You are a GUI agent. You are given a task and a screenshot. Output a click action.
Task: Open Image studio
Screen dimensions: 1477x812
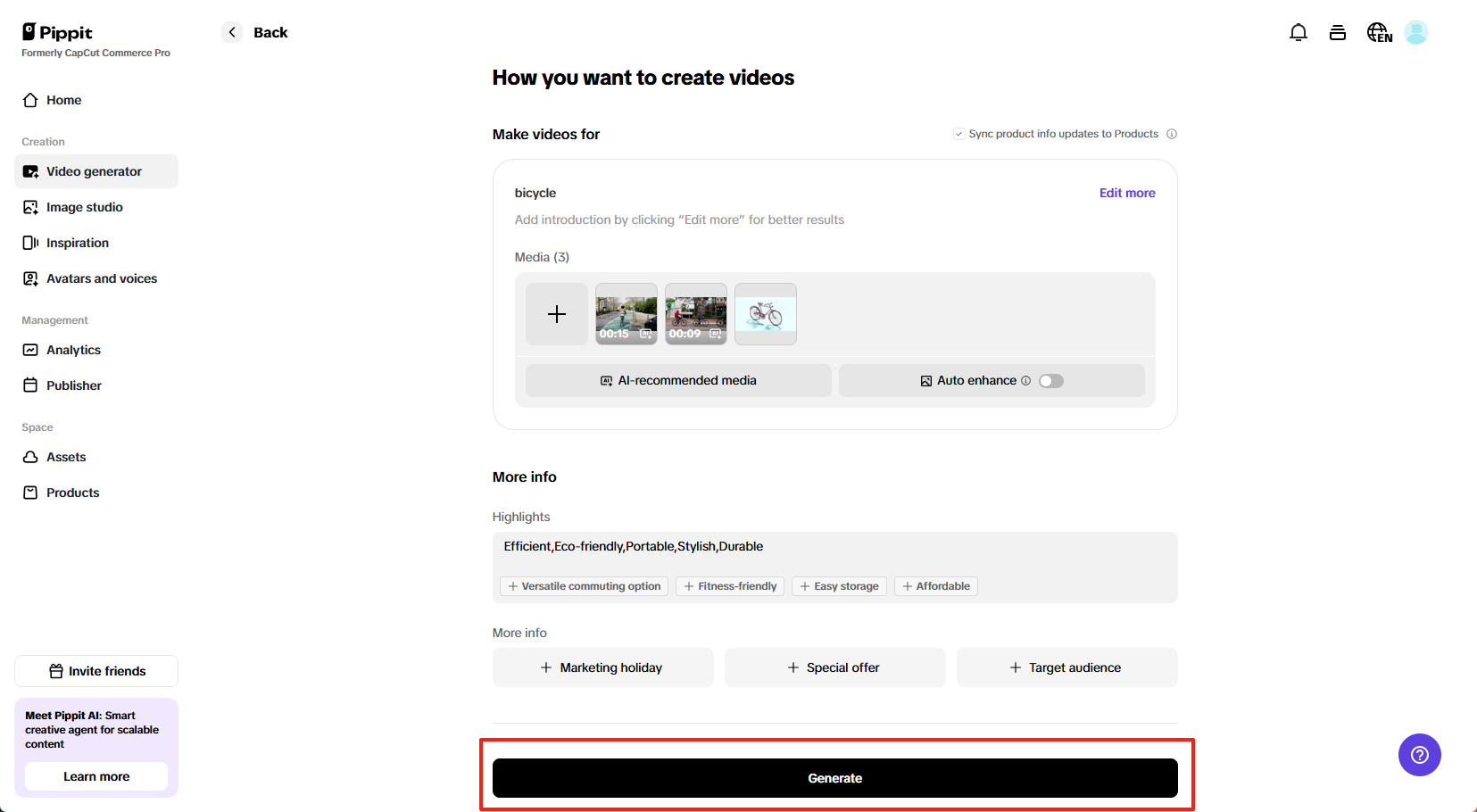point(84,206)
